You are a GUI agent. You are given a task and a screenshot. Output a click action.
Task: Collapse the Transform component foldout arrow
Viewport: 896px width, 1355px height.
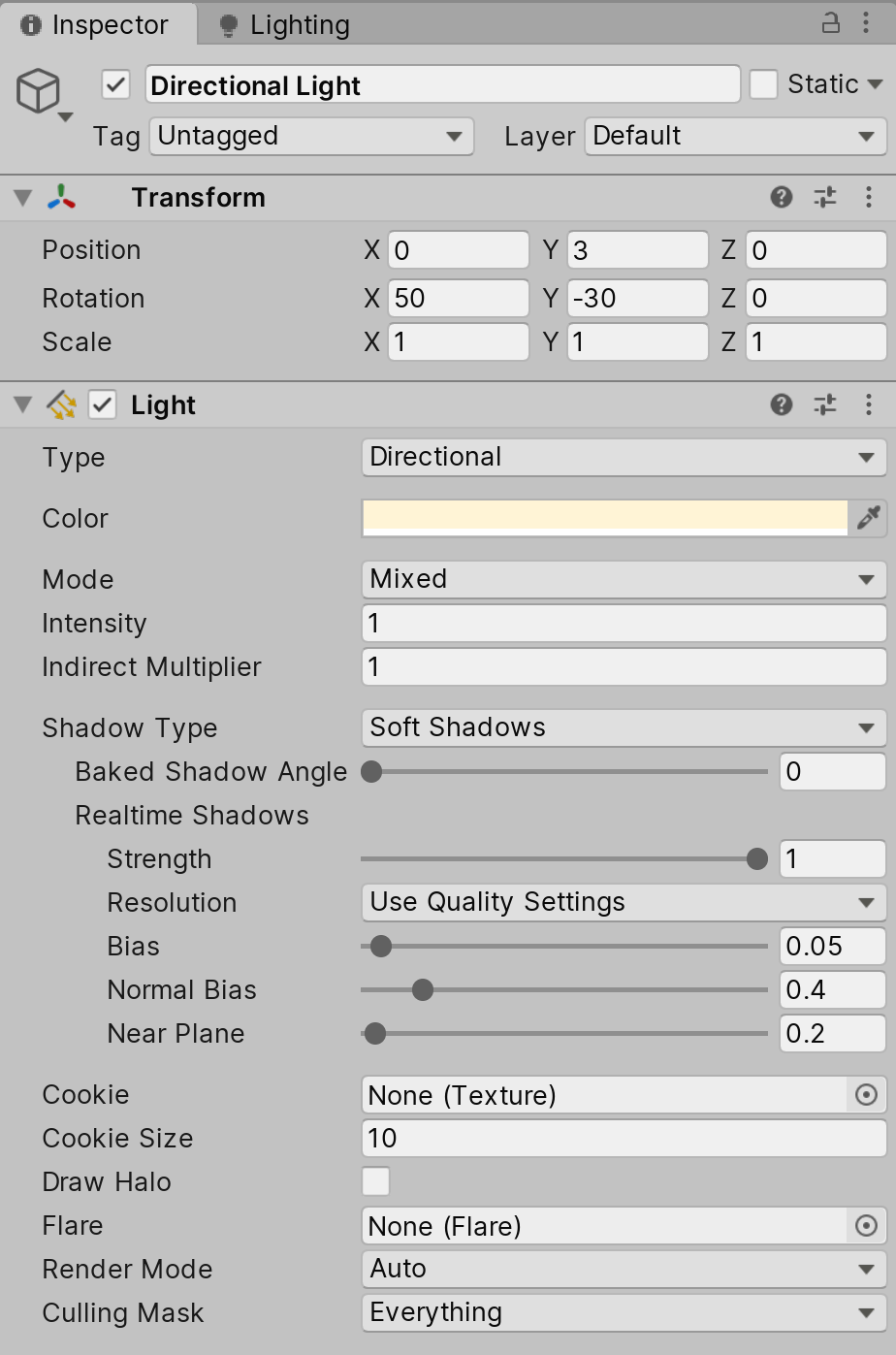pyautogui.click(x=23, y=198)
